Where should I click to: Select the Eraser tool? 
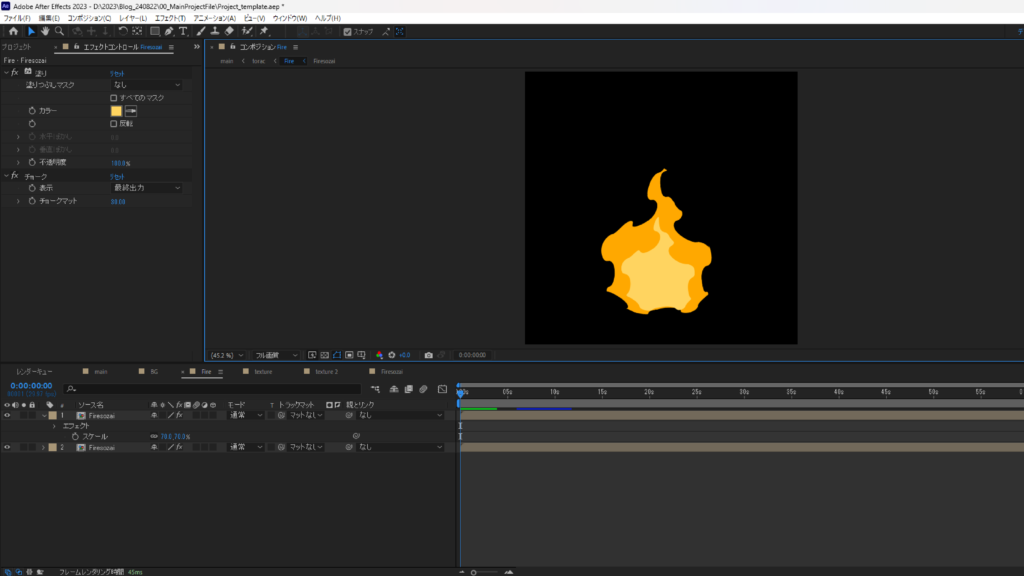[229, 31]
